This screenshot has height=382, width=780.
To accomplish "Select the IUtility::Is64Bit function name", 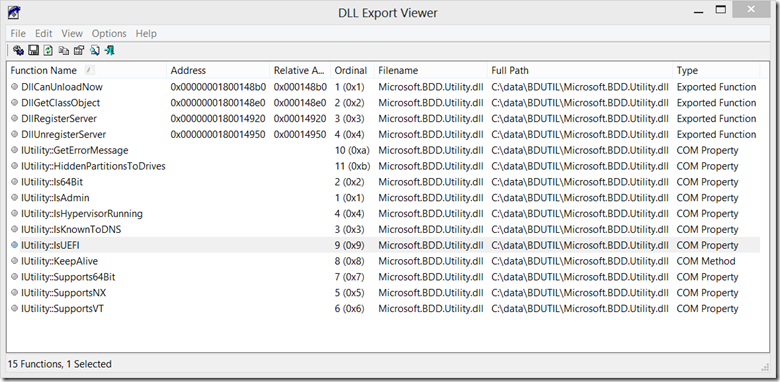I will click(x=52, y=182).
